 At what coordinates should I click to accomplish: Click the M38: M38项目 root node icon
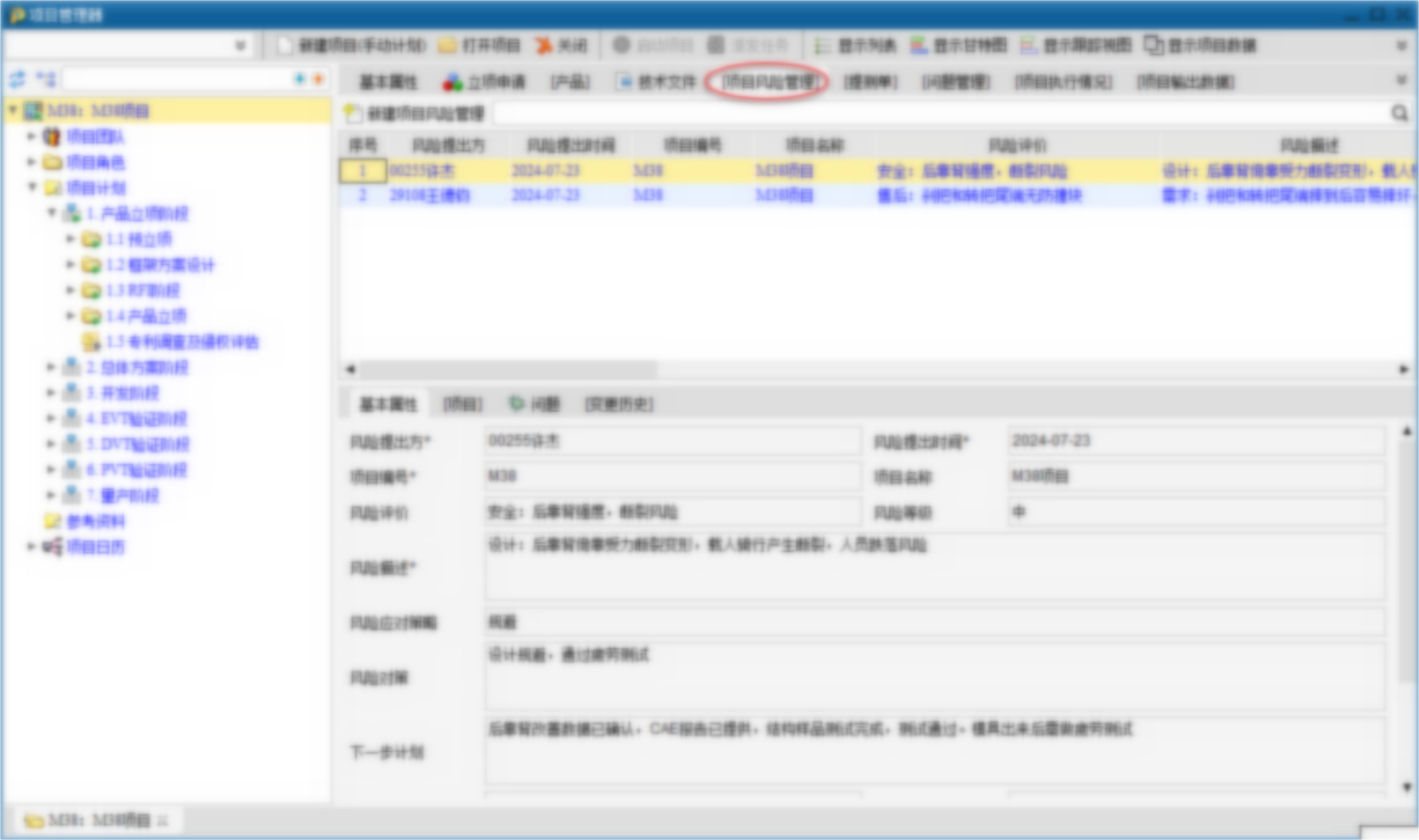click(x=33, y=111)
